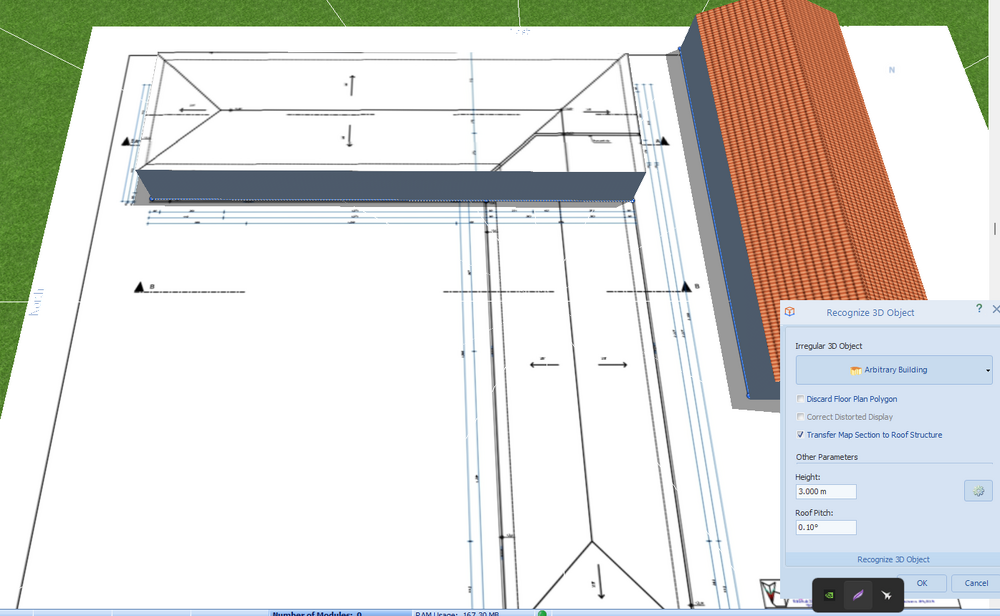Image resolution: width=1000 pixels, height=616 pixels.
Task: Click the Arbitrary Building icon inside the selector
Action: point(855,370)
